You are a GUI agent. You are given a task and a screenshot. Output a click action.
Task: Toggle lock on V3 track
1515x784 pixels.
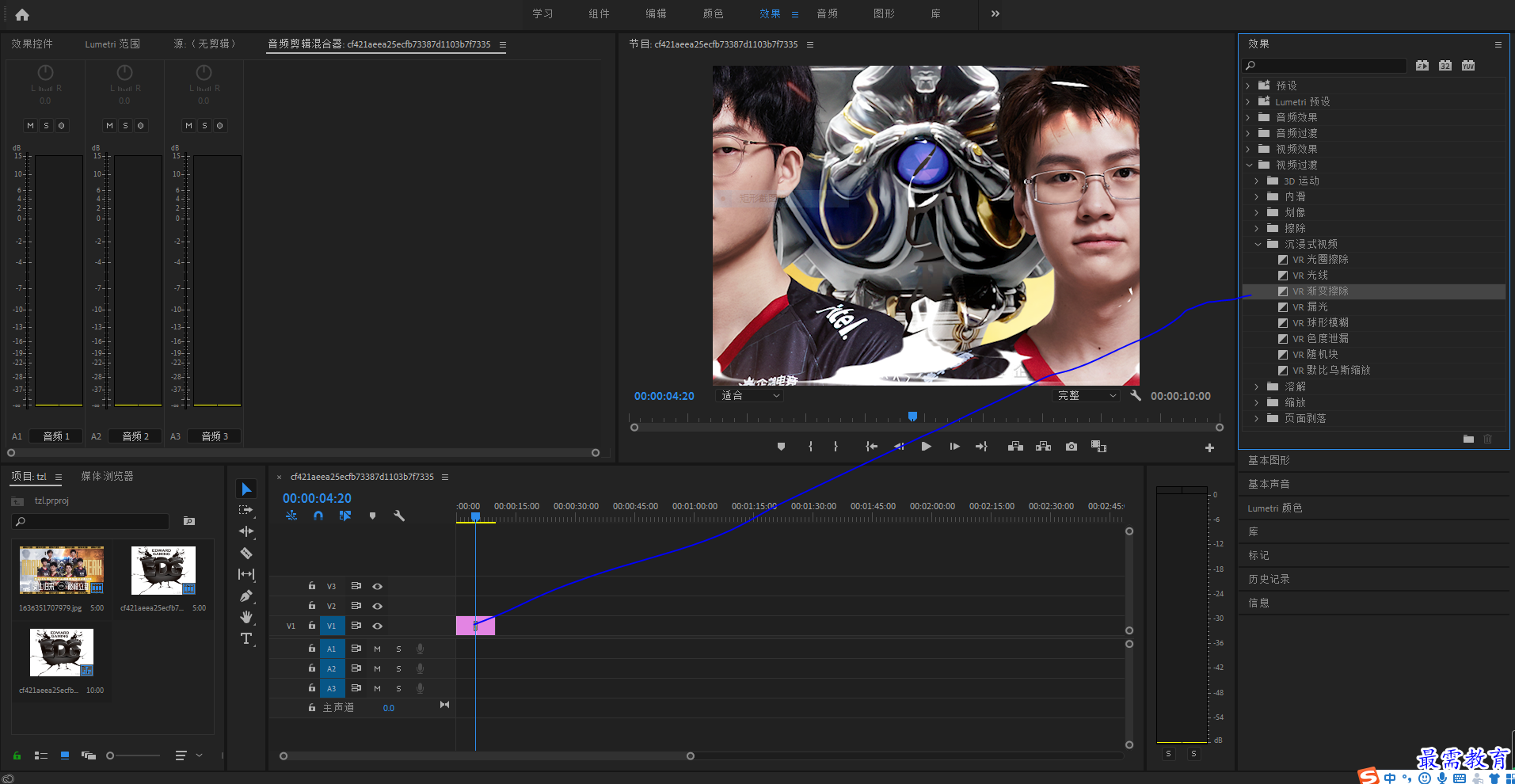(312, 585)
